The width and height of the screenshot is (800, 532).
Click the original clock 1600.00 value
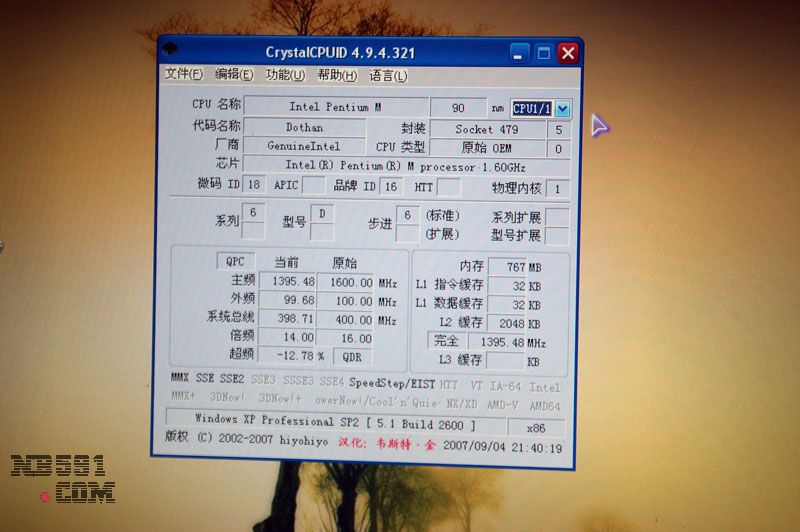pos(345,282)
